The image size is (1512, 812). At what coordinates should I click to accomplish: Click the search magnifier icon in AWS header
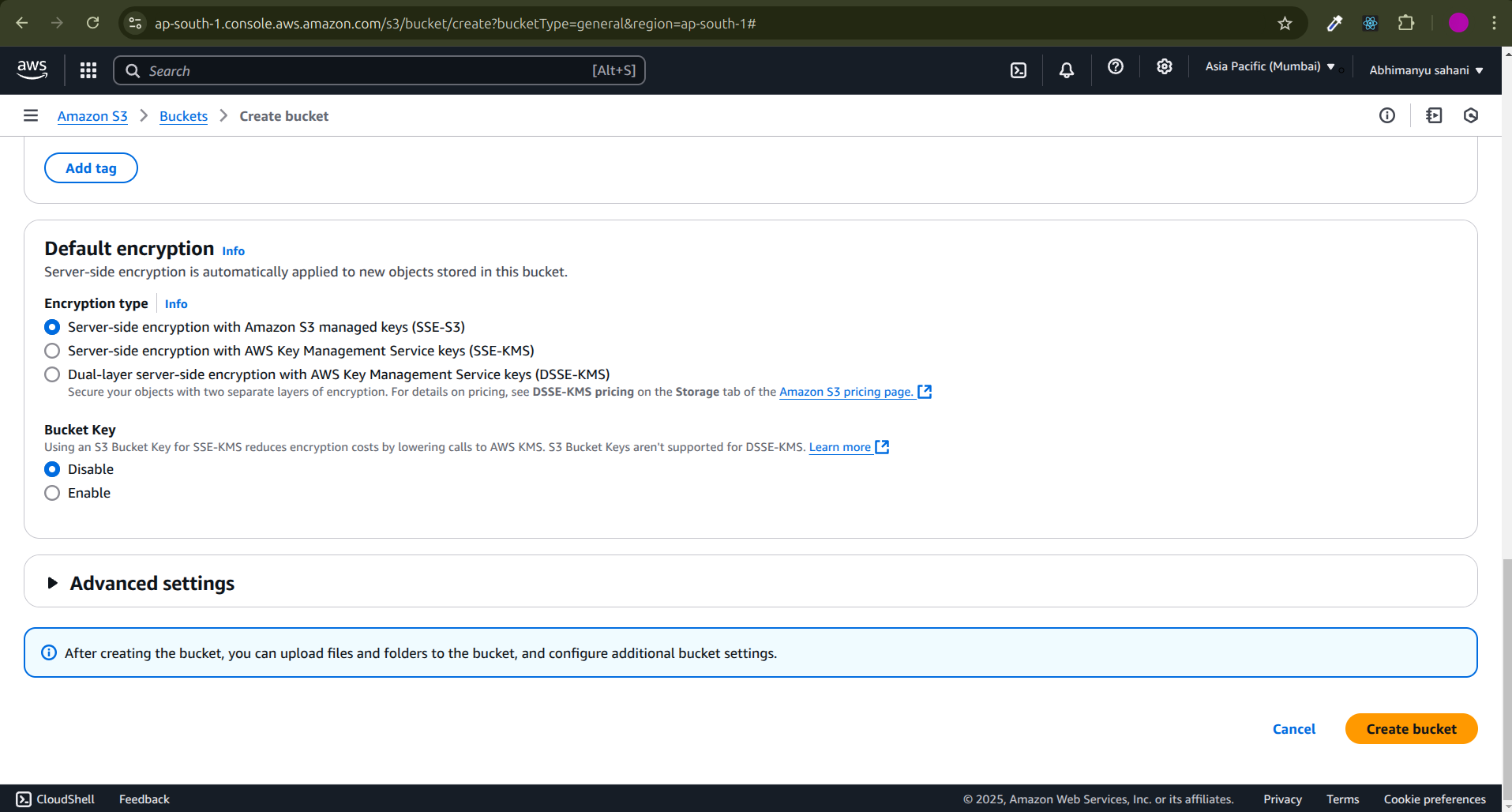(x=133, y=71)
